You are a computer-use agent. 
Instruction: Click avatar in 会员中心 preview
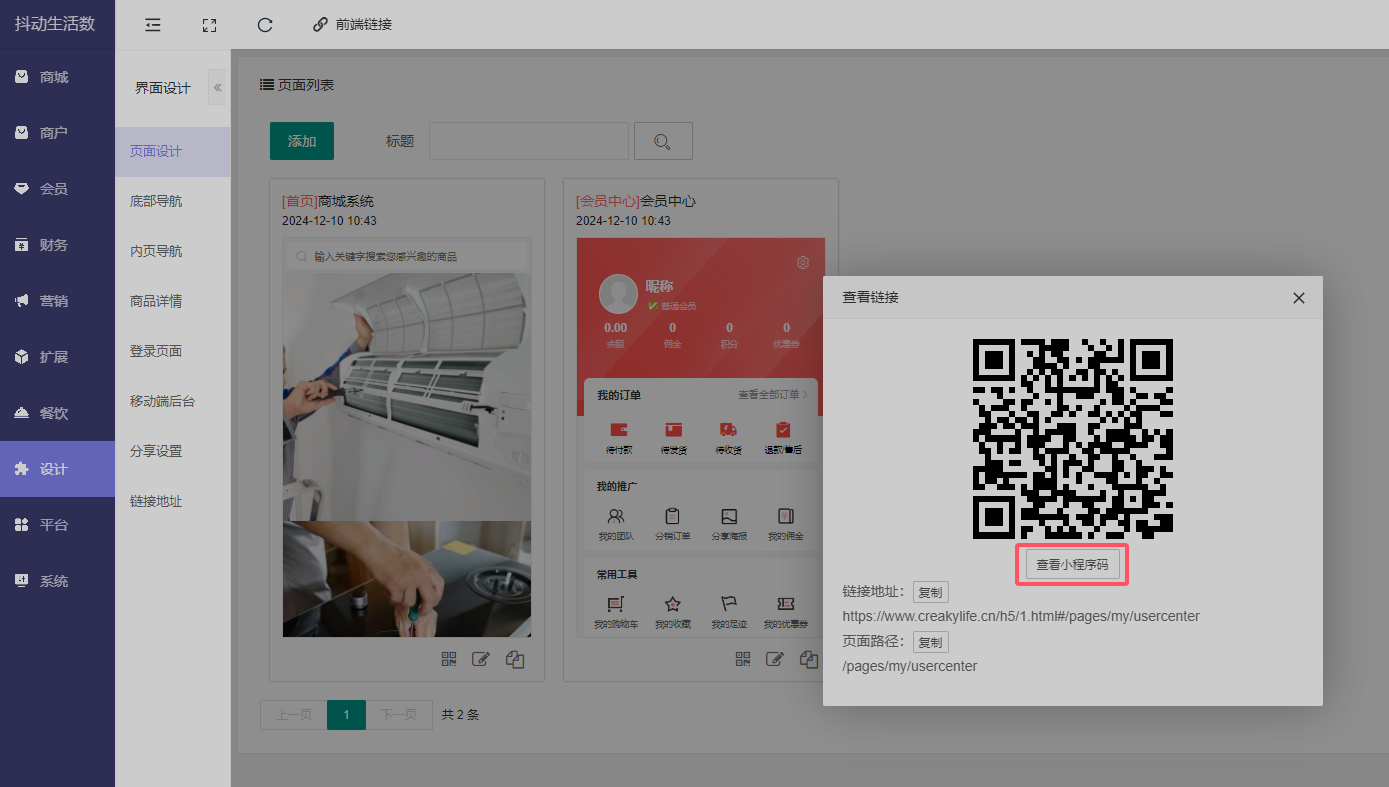pos(618,294)
